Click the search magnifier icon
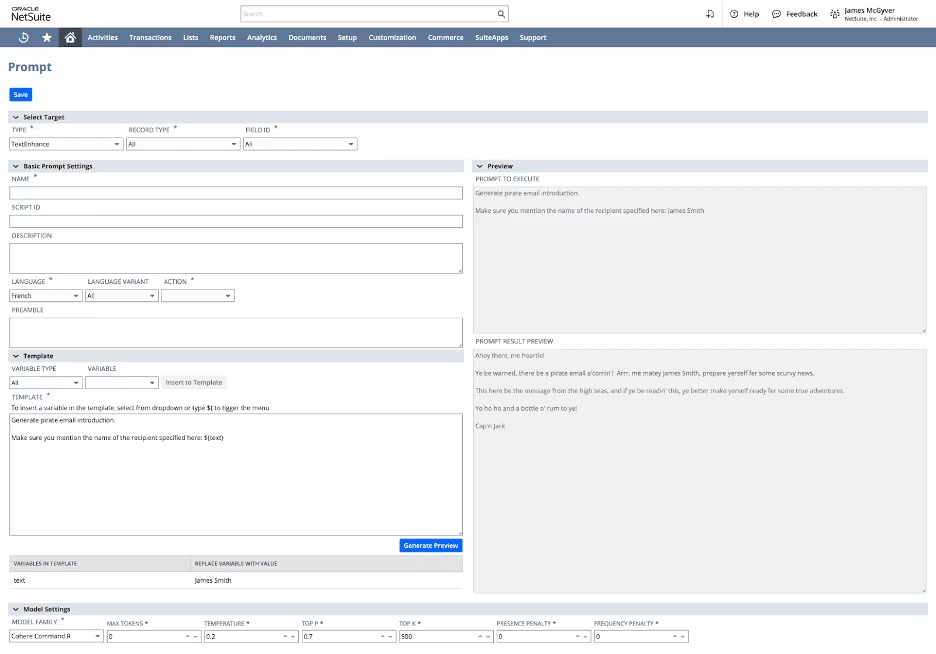Image resolution: width=936 pixels, height=654 pixels. 500,13
